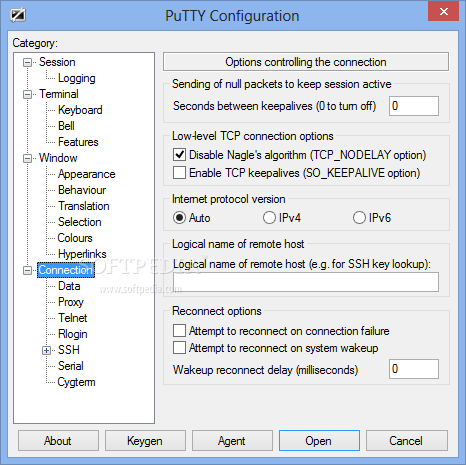Open the Bell settings category
This screenshot has height=465, width=466.
(66, 126)
